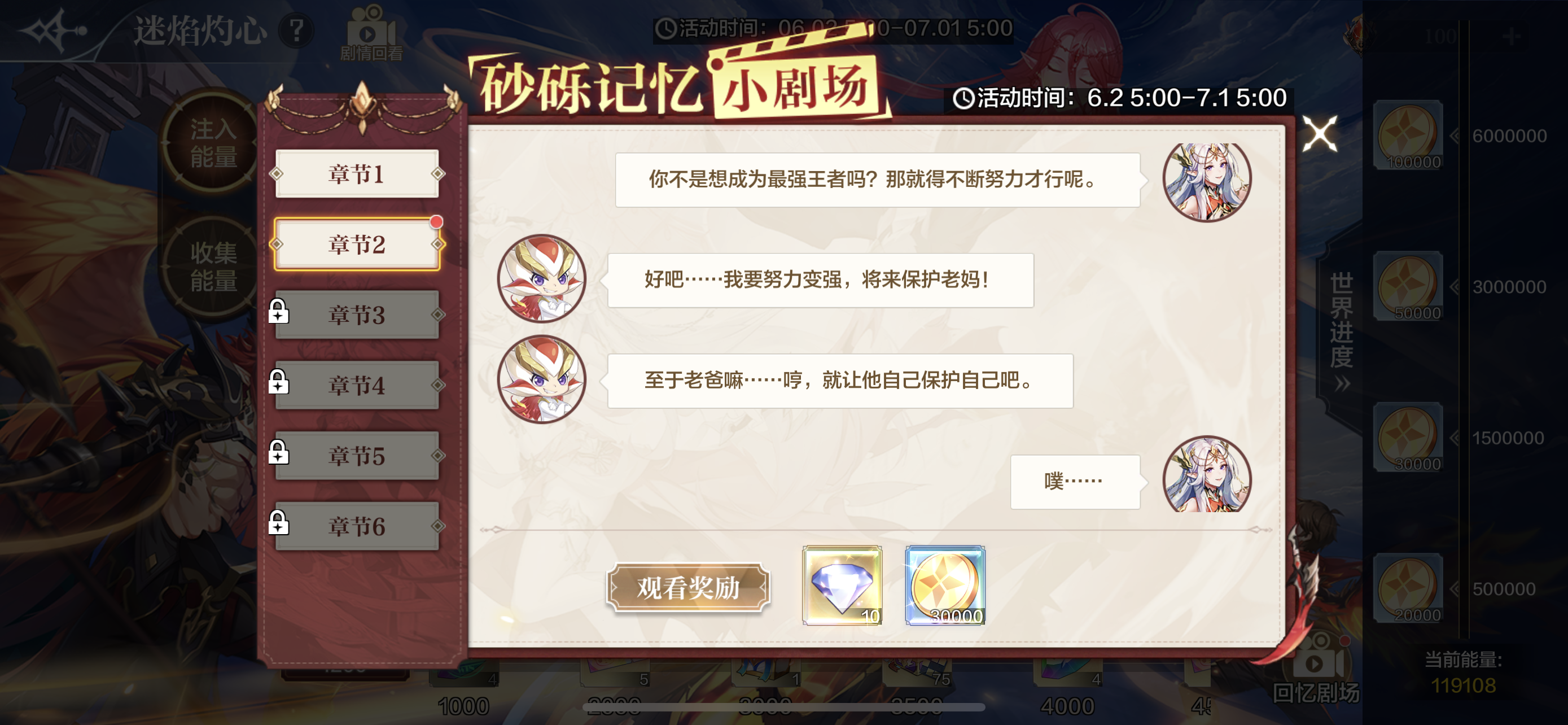The width and height of the screenshot is (1568, 725).
Task: Click the 100000 coin world reward icon
Action: [1408, 135]
